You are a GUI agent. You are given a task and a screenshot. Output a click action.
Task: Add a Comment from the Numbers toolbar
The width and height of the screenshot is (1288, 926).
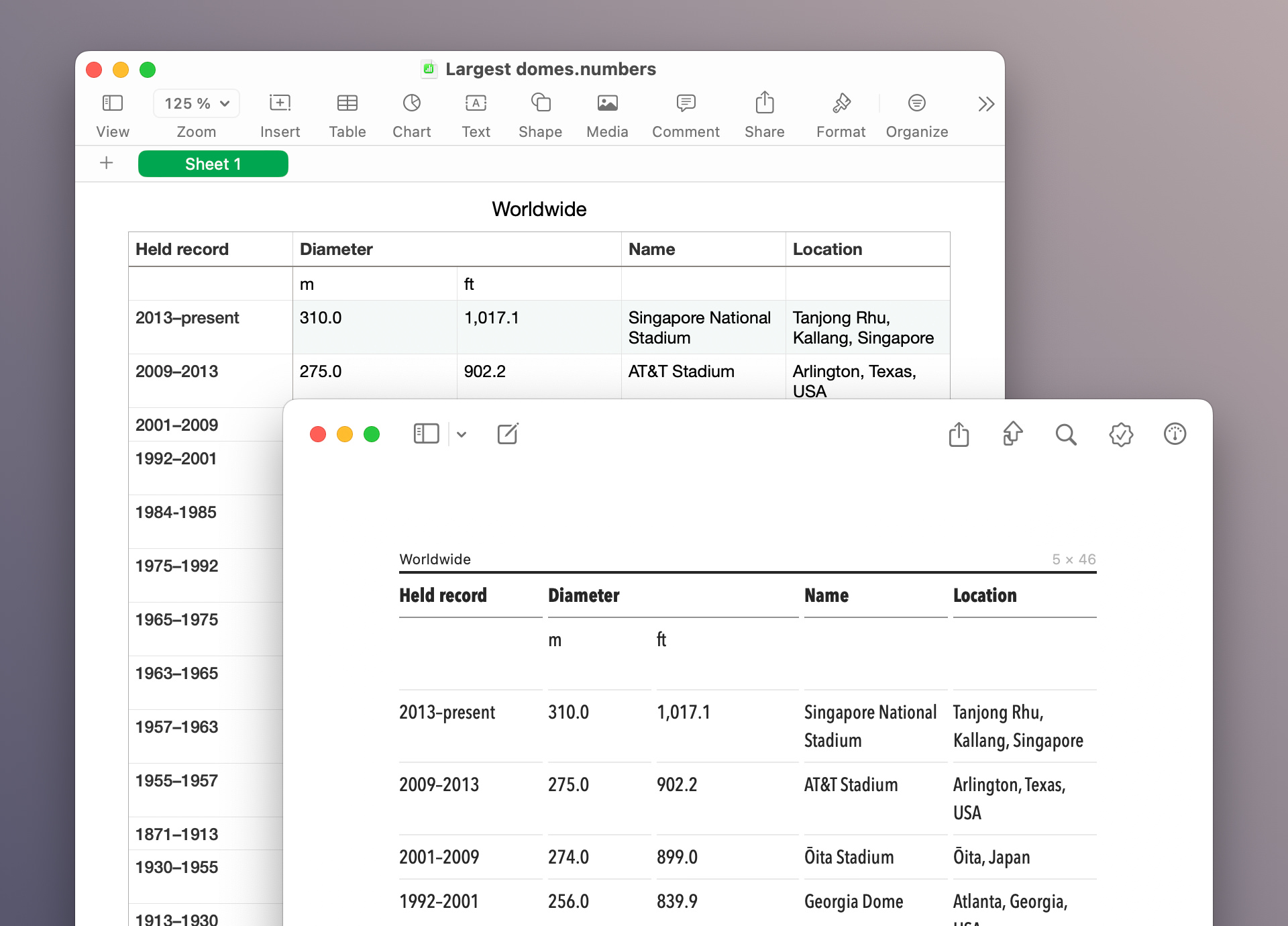pyautogui.click(x=686, y=103)
